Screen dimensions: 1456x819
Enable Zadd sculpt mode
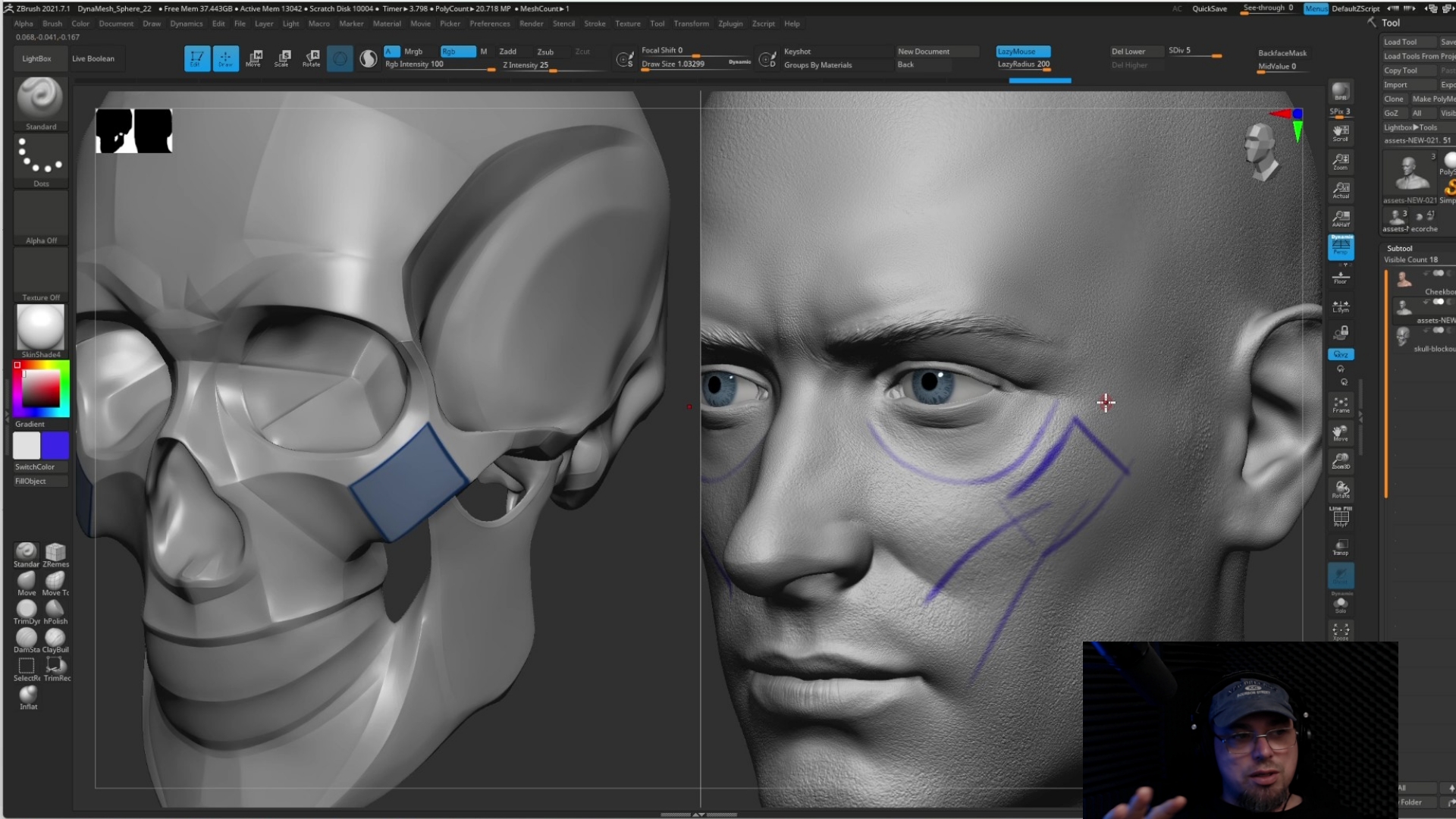[x=508, y=52]
